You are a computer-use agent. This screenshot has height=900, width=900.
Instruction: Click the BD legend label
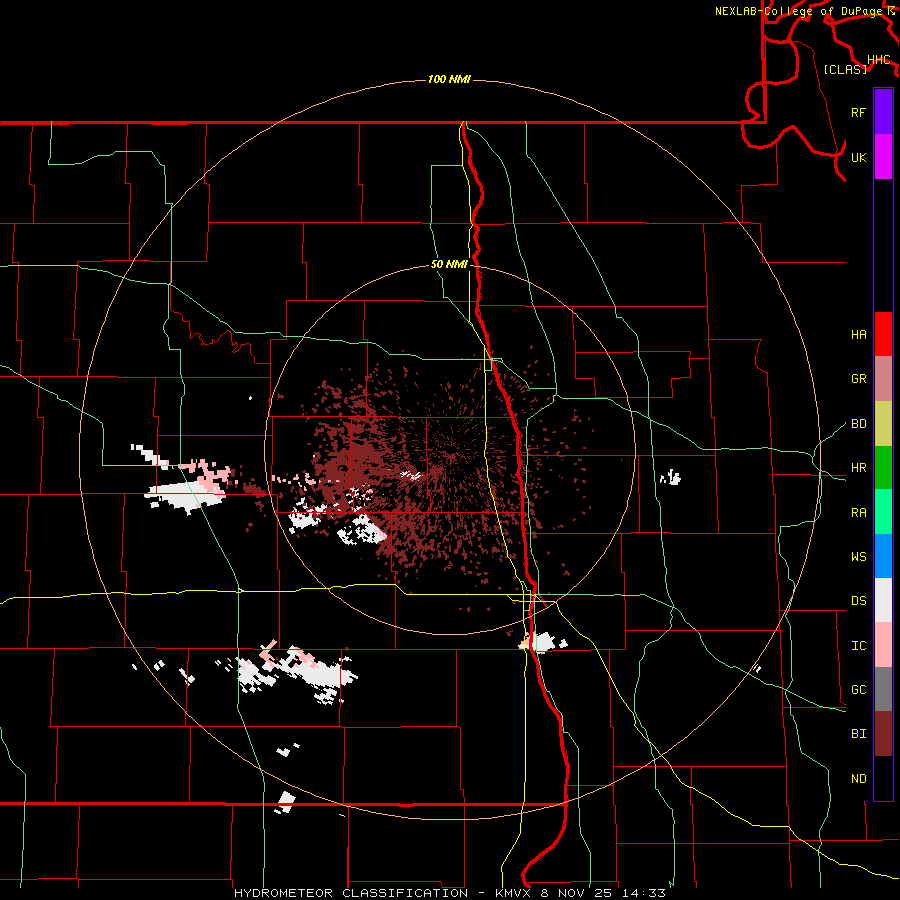(x=858, y=424)
